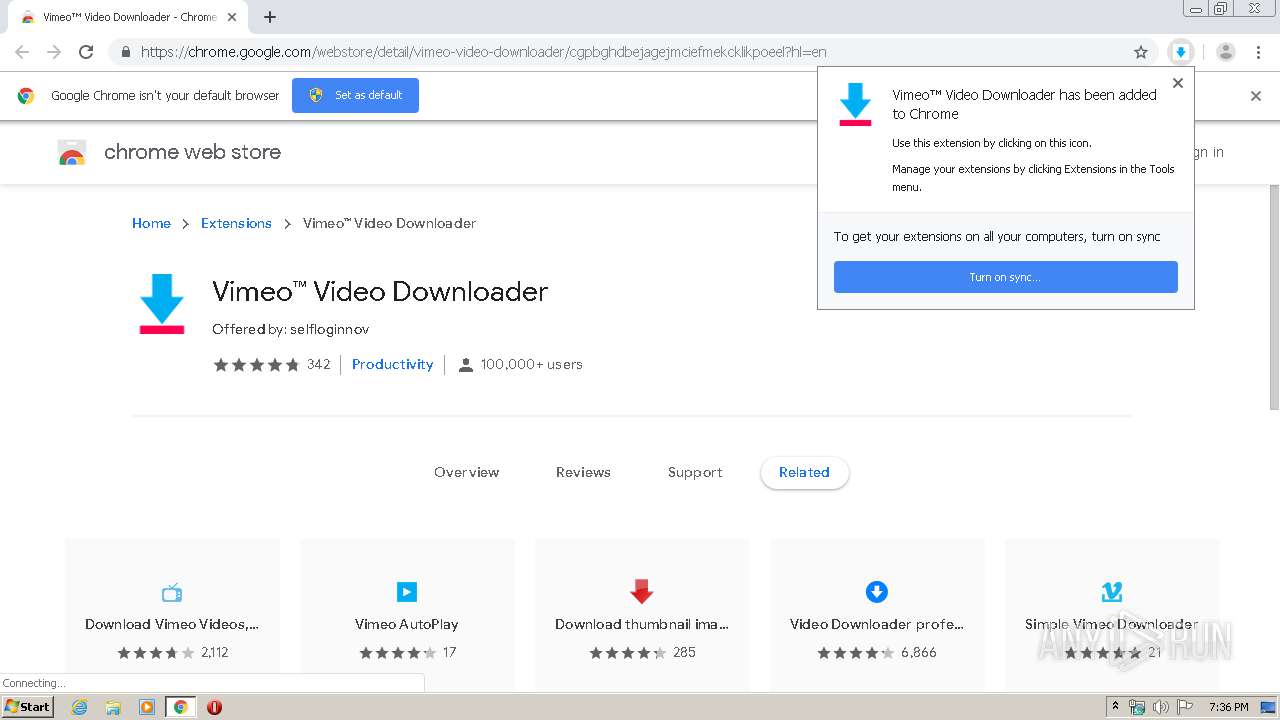Viewport: 1280px width, 720px height.
Task: Open Simple Vimeo Downloader extension card
Action: pyautogui.click(x=1112, y=614)
